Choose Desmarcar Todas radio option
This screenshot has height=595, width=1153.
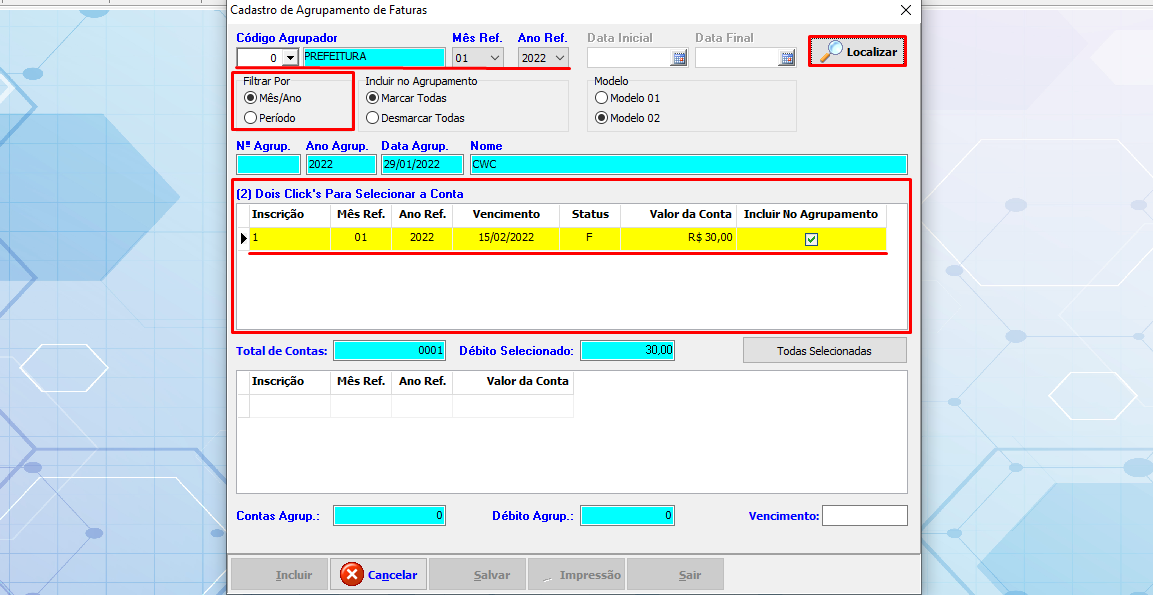click(373, 118)
